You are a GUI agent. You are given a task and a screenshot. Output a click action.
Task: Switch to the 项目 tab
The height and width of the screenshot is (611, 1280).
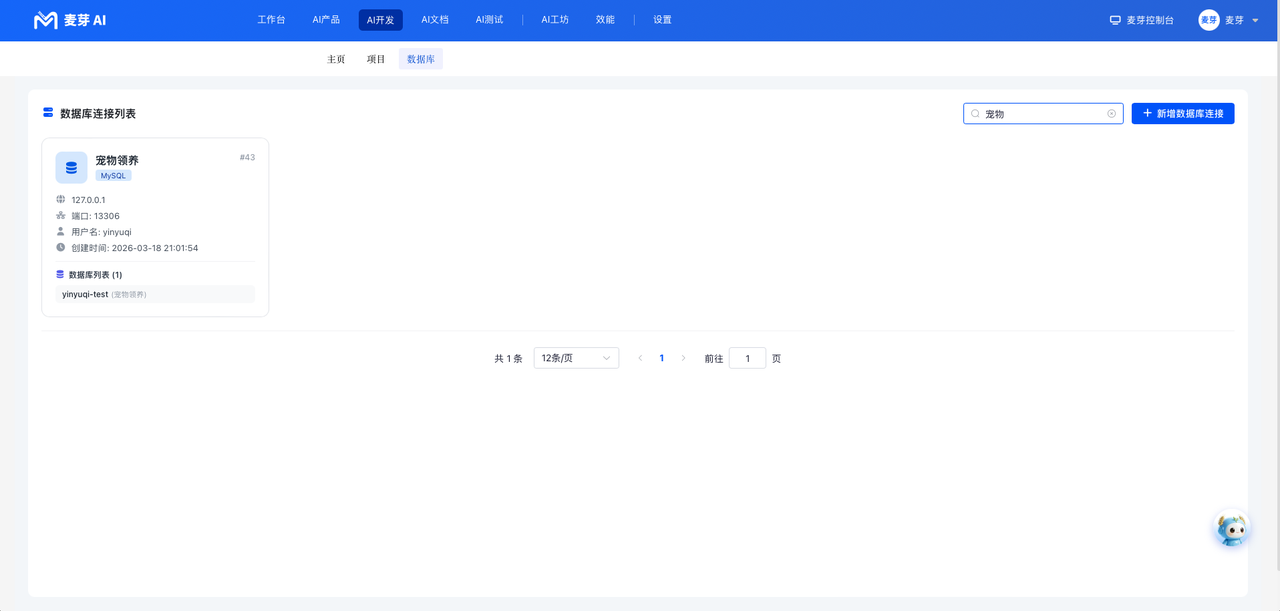click(x=376, y=59)
